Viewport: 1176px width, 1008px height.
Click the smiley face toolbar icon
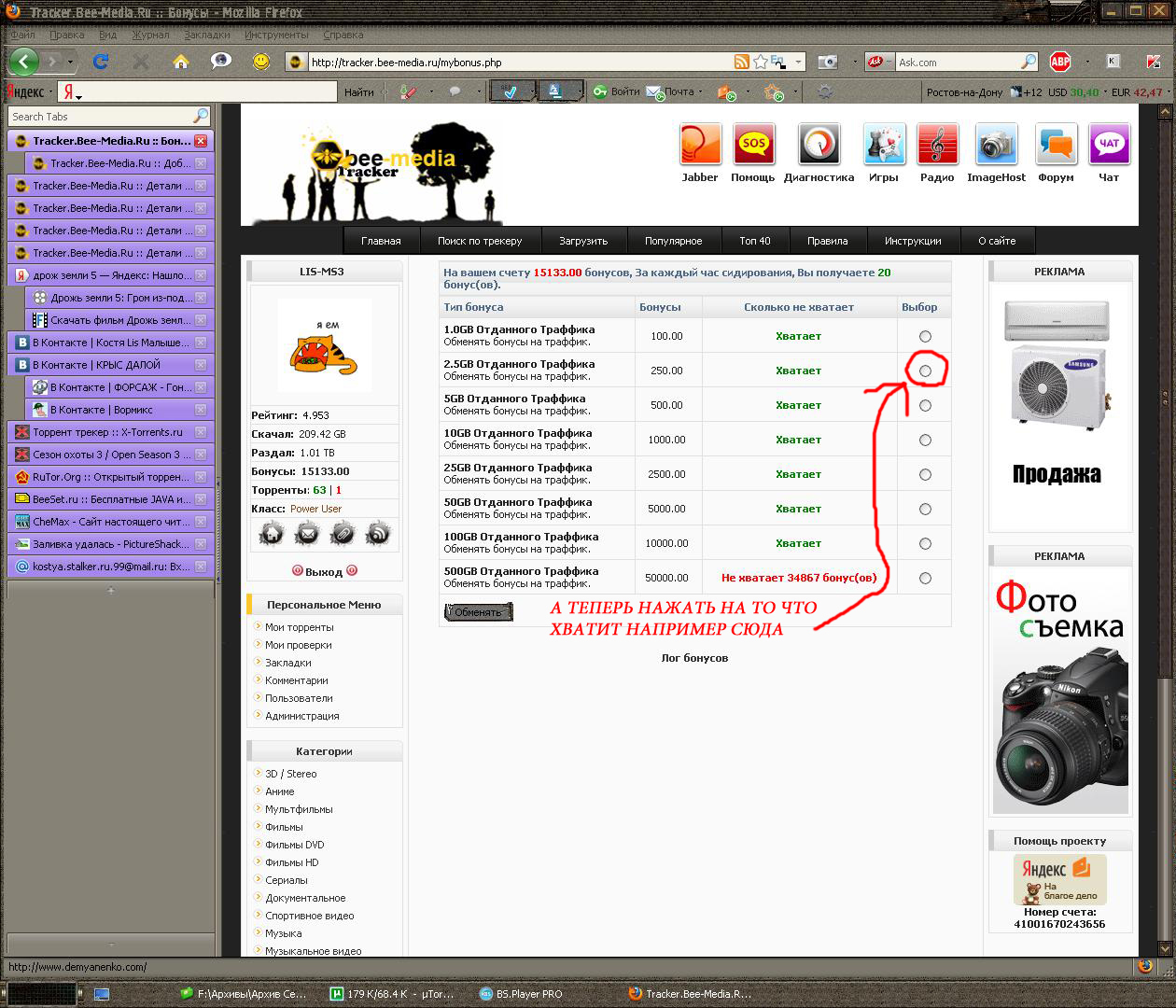(261, 62)
